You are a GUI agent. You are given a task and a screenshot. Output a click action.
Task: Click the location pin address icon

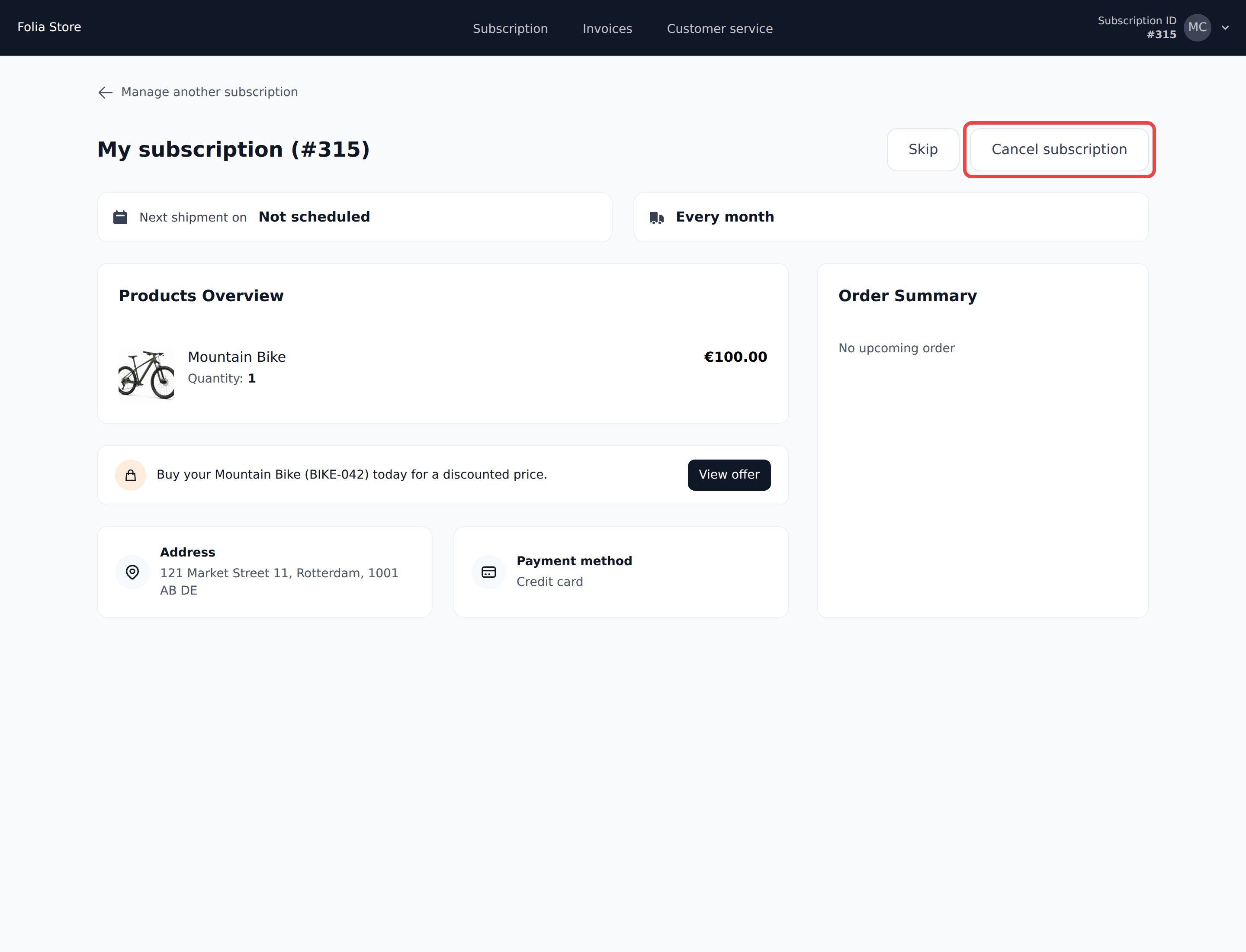click(132, 572)
